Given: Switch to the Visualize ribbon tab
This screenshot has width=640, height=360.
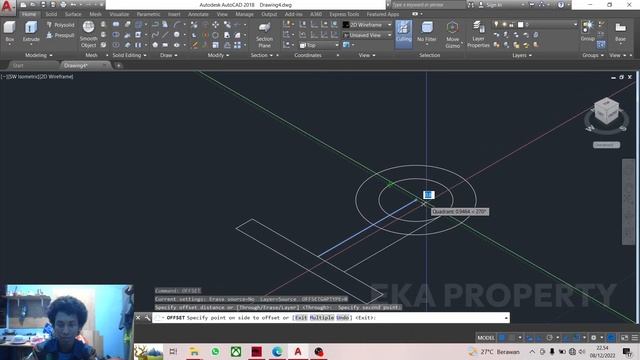Looking at the screenshot, I should tap(119, 14).
